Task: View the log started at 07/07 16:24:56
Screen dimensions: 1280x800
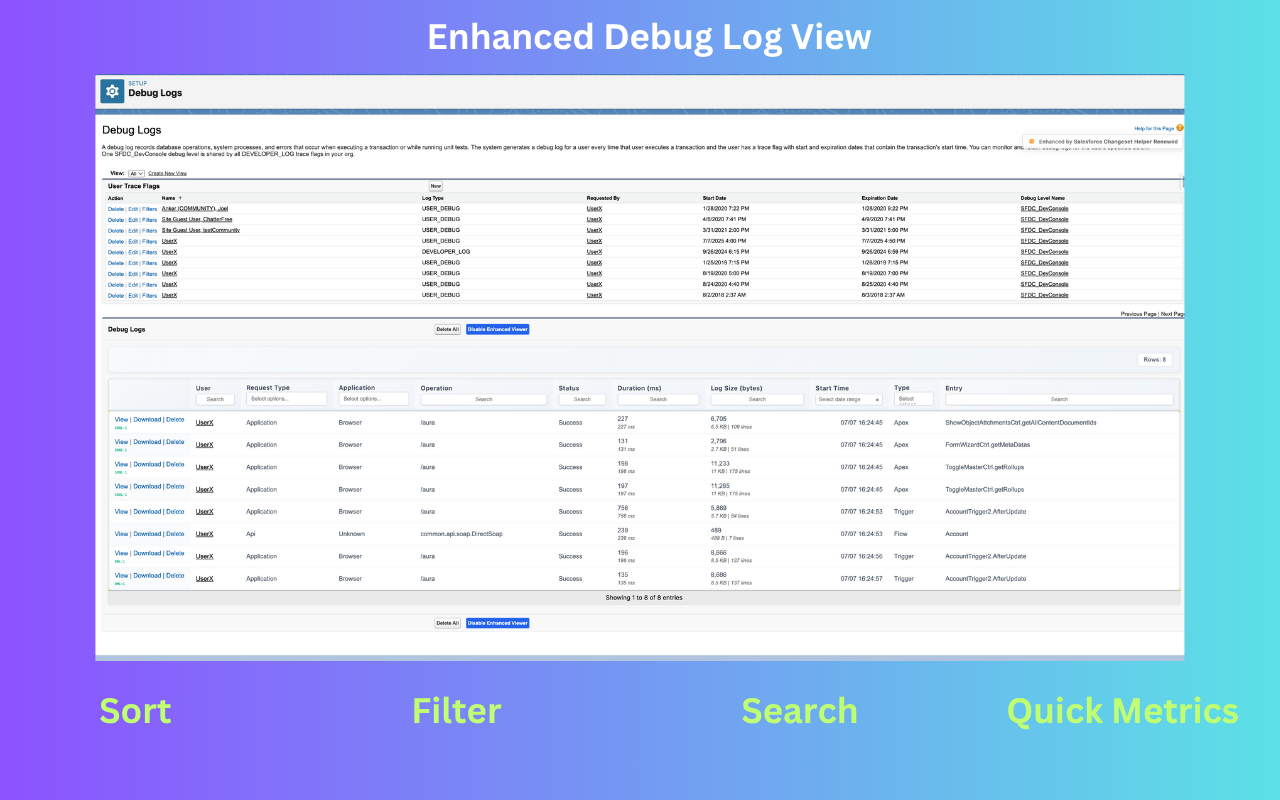Action: (121, 553)
